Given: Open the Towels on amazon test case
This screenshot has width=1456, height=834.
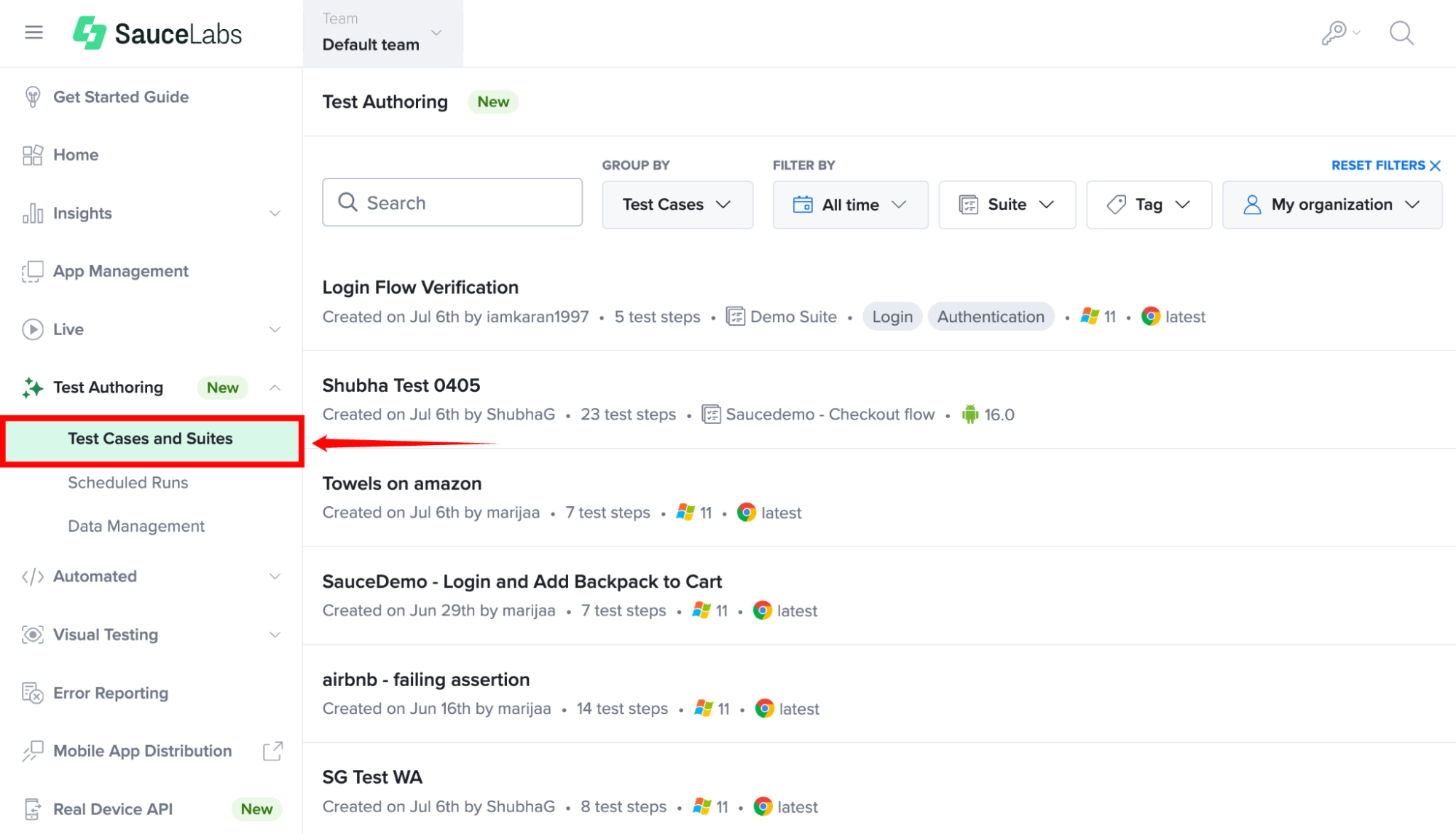Looking at the screenshot, I should 402,484.
